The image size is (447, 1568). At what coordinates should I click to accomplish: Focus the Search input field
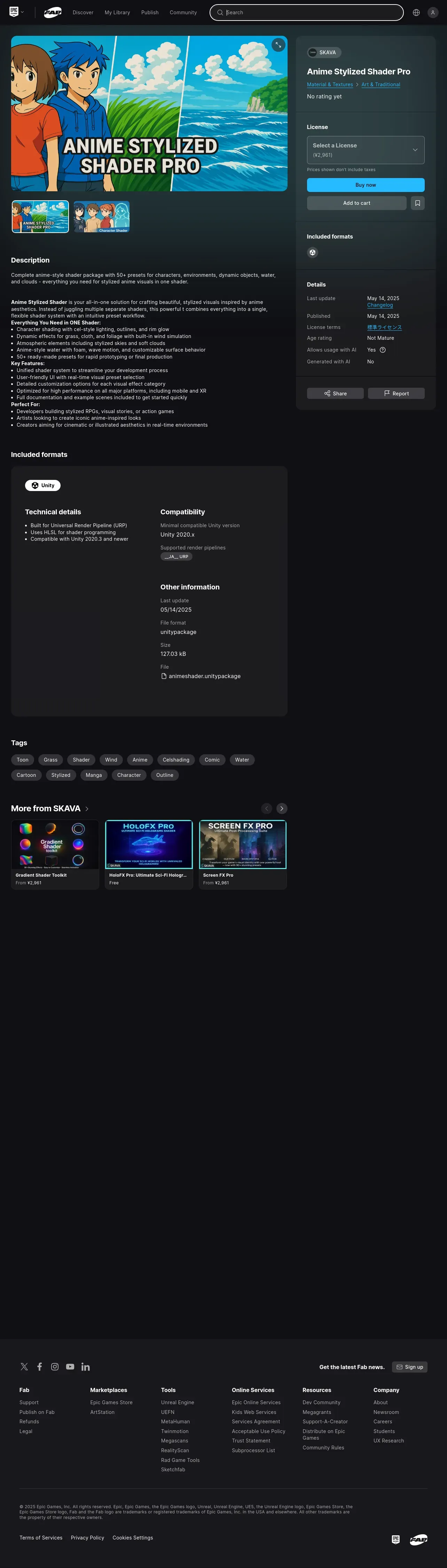[306, 12]
